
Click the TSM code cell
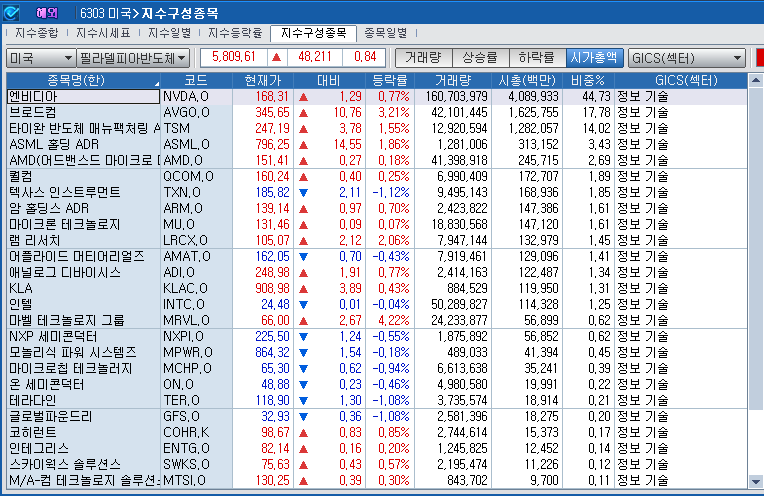pyautogui.click(x=196, y=129)
